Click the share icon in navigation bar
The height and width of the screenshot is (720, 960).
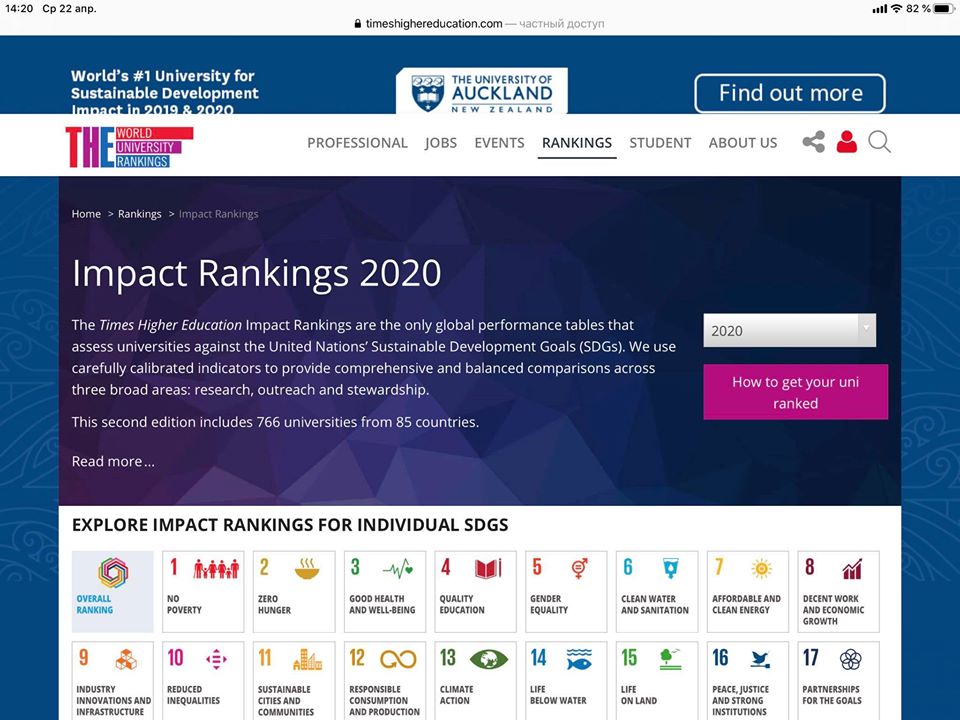[x=813, y=142]
